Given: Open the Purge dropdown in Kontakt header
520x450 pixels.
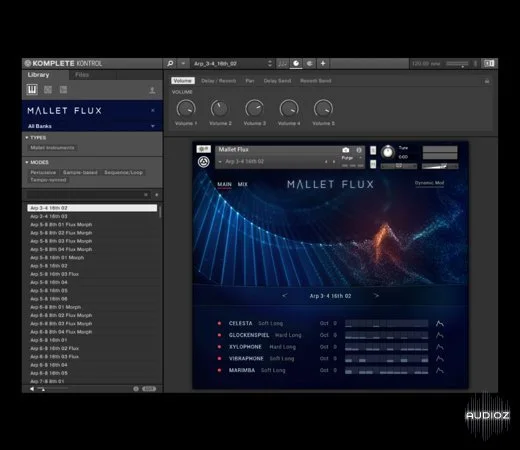Looking at the screenshot, I should (352, 158).
